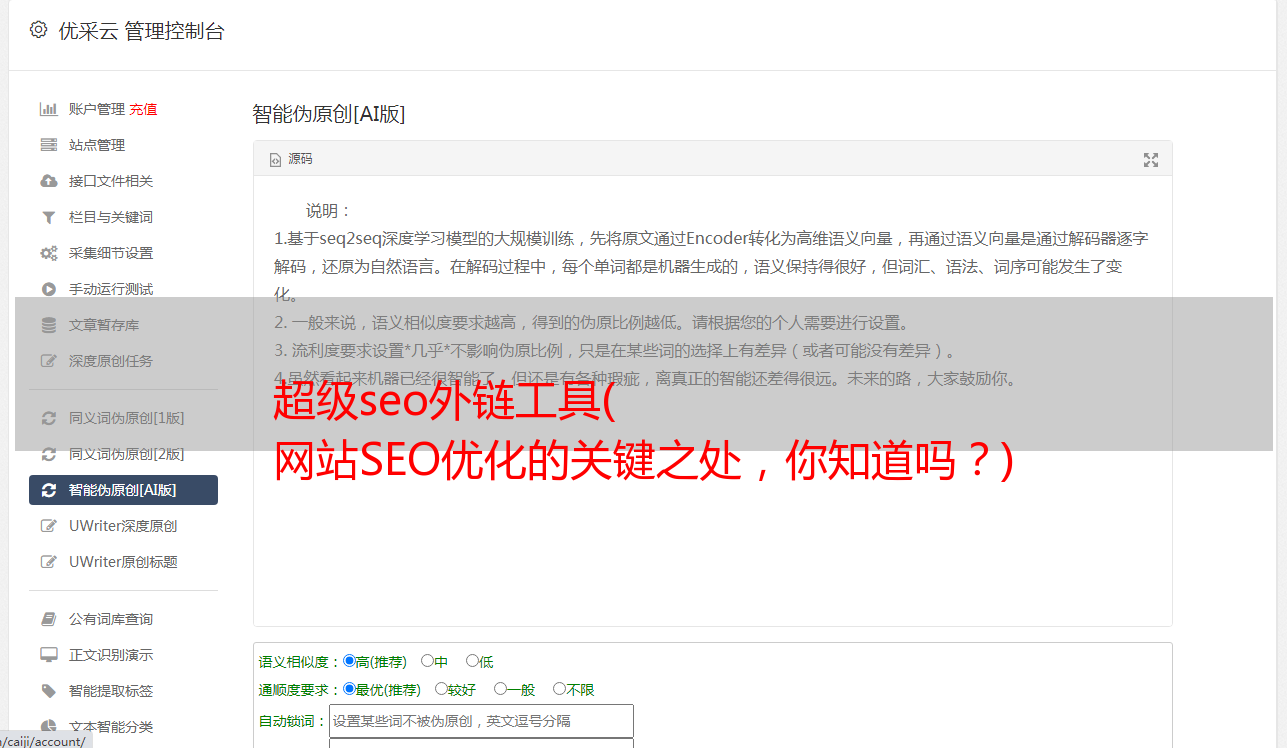1287x748 pixels.
Task: Select 一般 for 通顺度要求
Action: click(500, 689)
